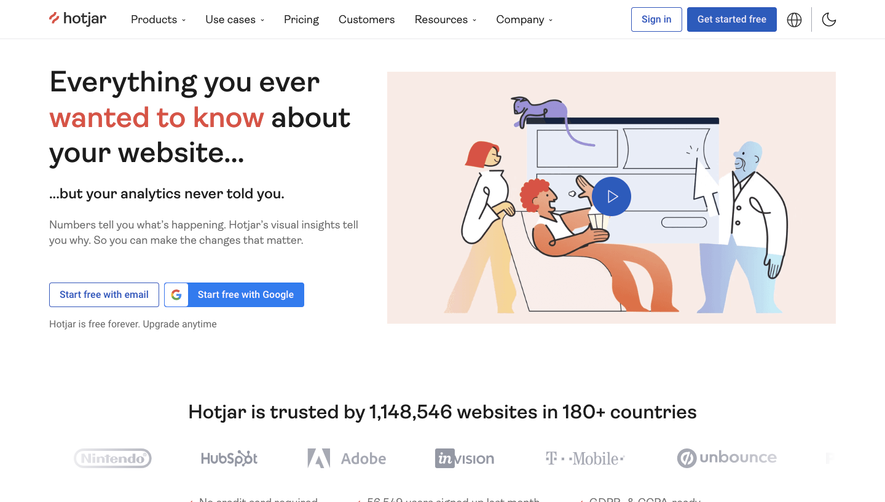This screenshot has width=885, height=502.
Task: Expand the Resources dropdown
Action: pos(445,20)
